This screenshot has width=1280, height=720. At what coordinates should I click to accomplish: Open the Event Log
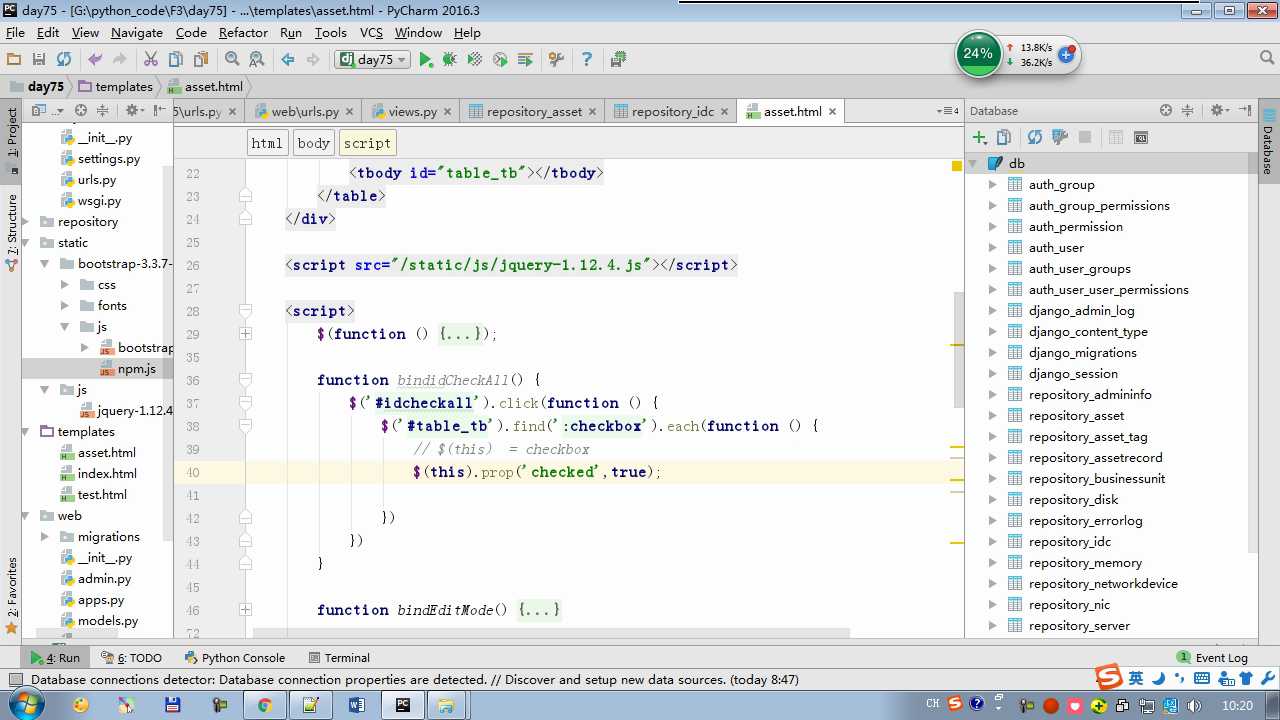pyautogui.click(x=1212, y=658)
